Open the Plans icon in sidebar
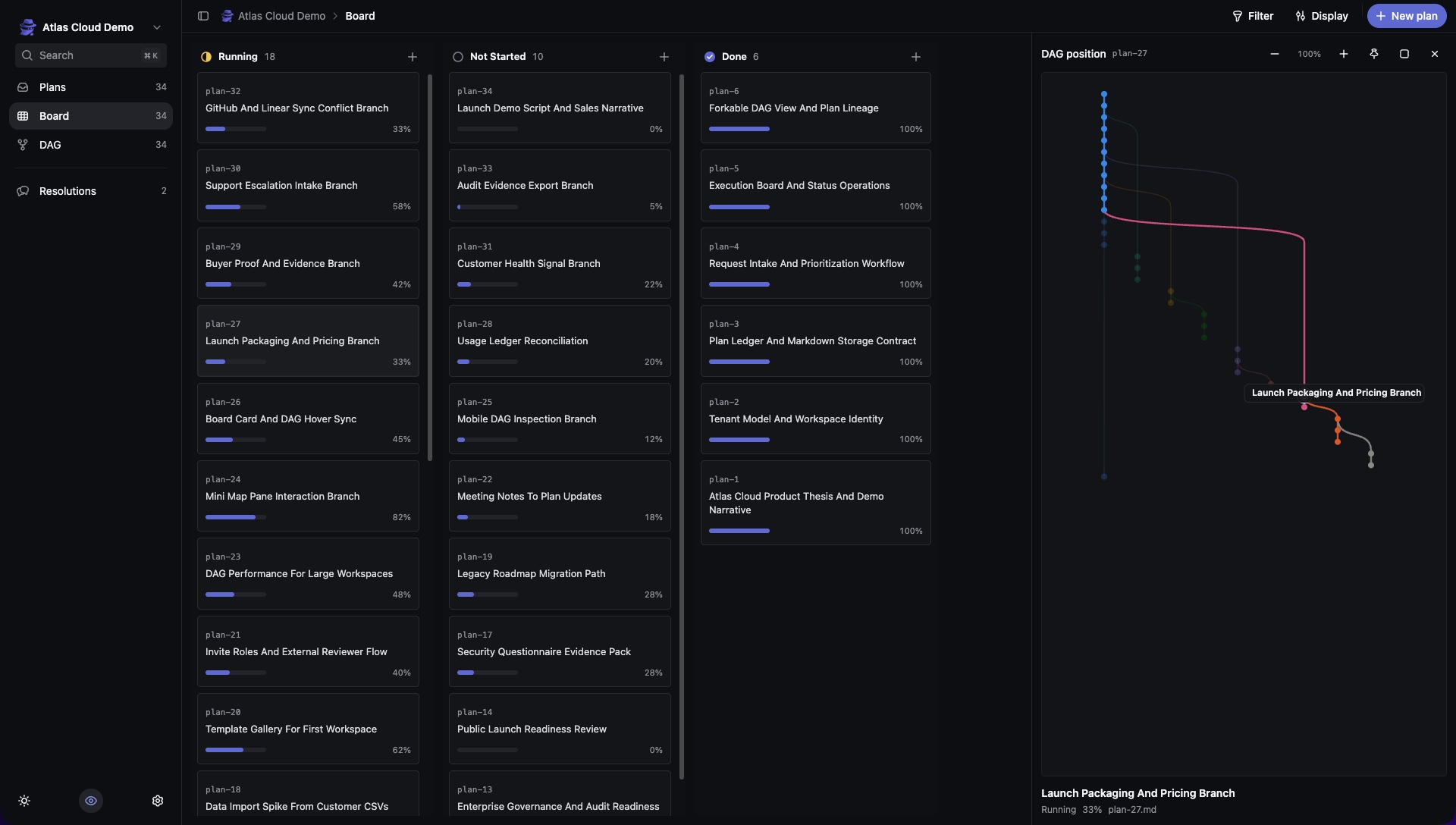The height and width of the screenshot is (825, 1456). click(x=23, y=87)
